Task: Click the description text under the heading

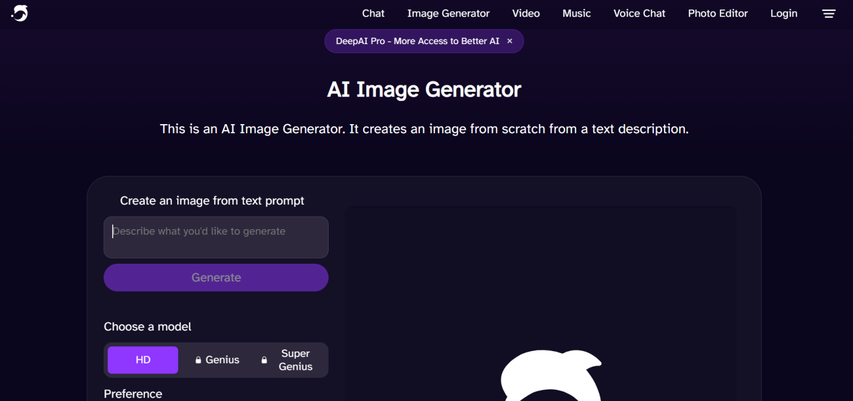Action: pos(424,129)
